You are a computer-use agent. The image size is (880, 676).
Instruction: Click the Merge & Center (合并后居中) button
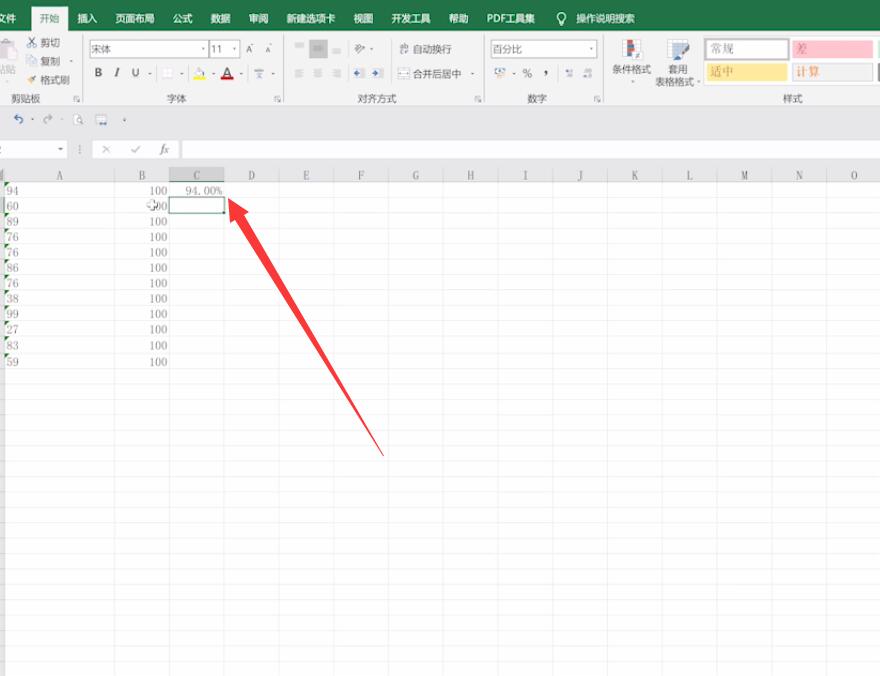coord(429,73)
